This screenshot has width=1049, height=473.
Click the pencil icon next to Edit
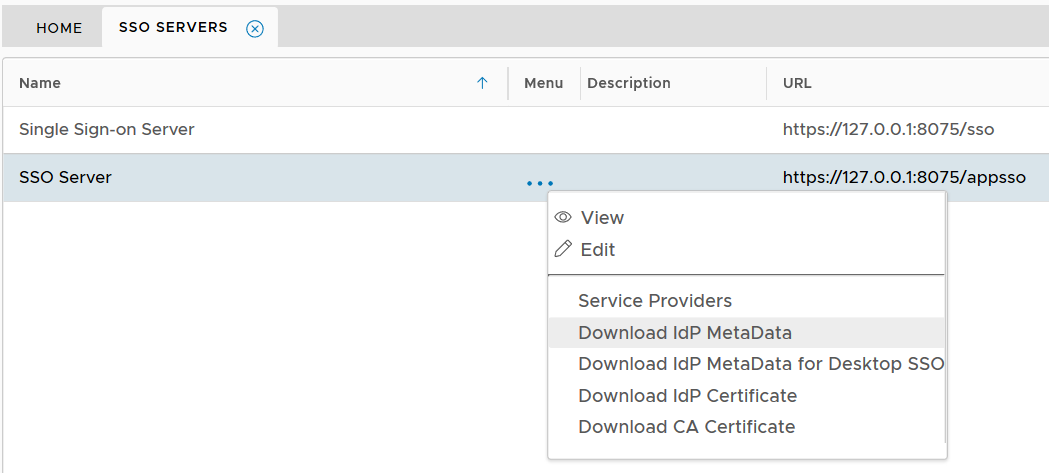563,249
